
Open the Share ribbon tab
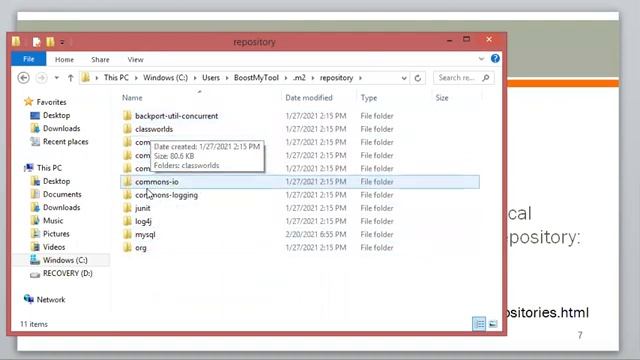coord(100,60)
